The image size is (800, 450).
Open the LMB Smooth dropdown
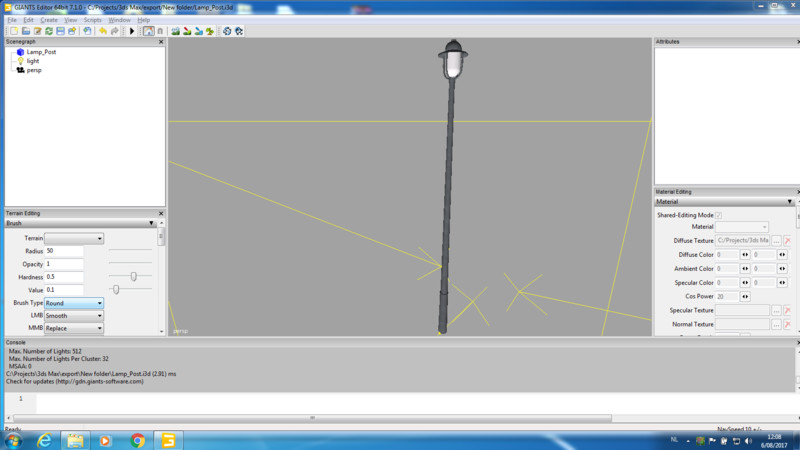[74, 316]
